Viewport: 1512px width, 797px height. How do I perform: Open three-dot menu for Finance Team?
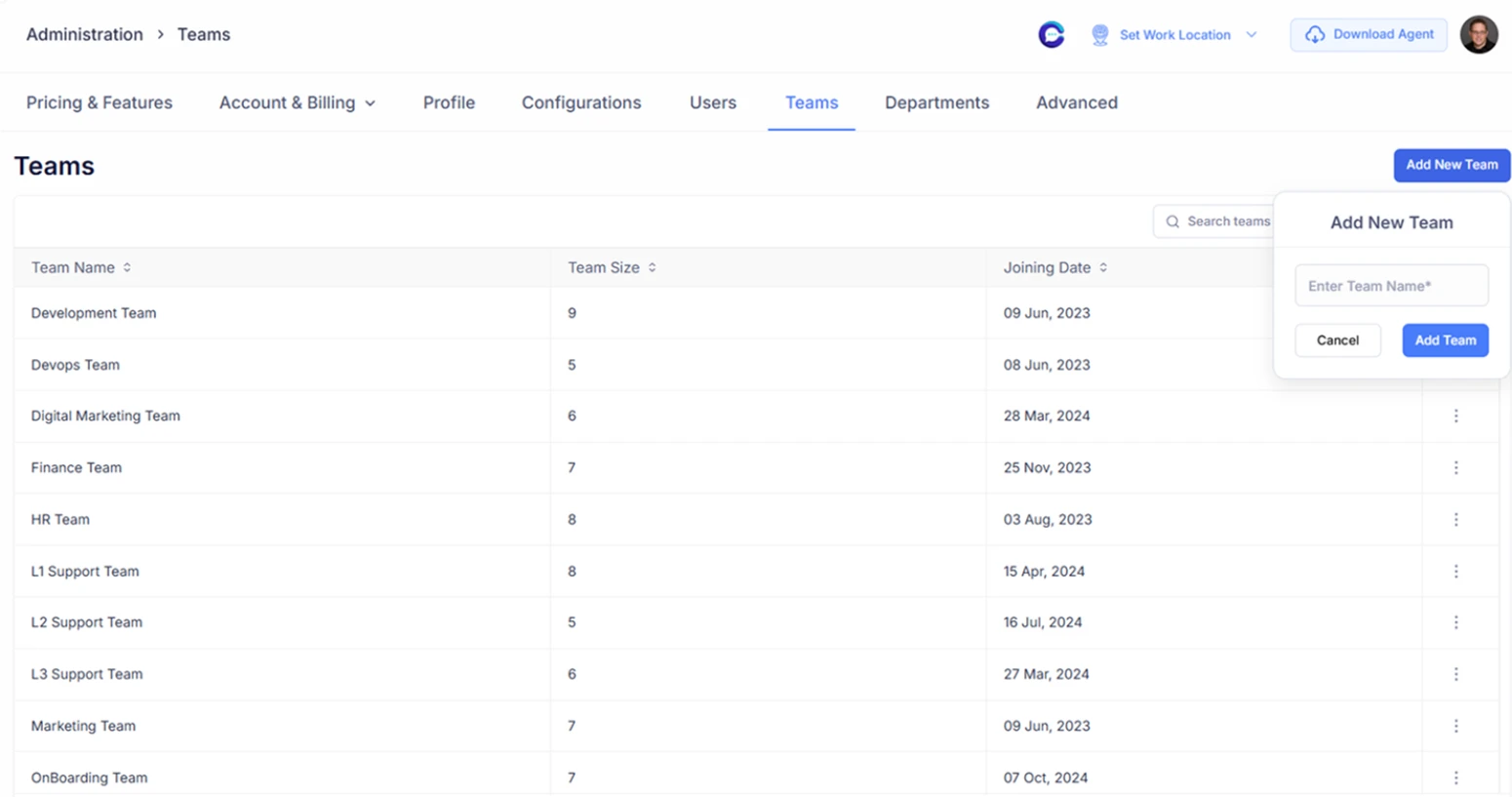click(1455, 467)
